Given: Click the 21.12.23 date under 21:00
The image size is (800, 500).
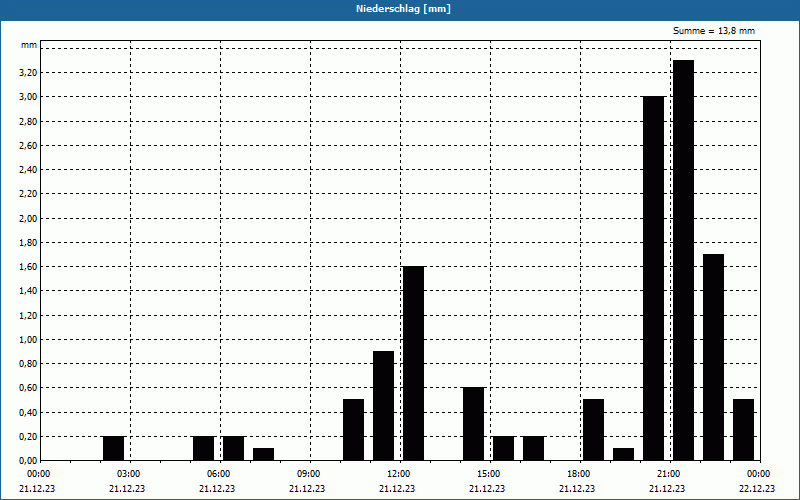Looking at the screenshot, I should click(x=667, y=489).
